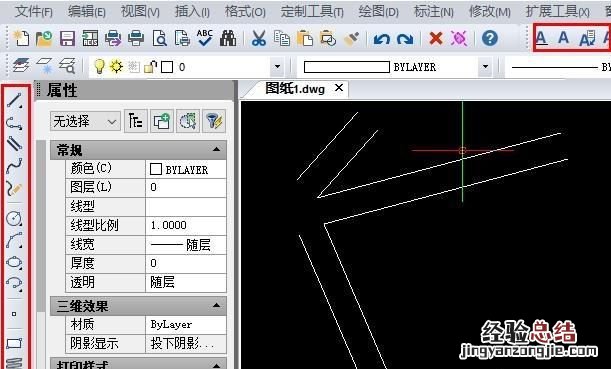Toggle viewport freeze icon beside sun
611x369 pixels.
pos(134,67)
